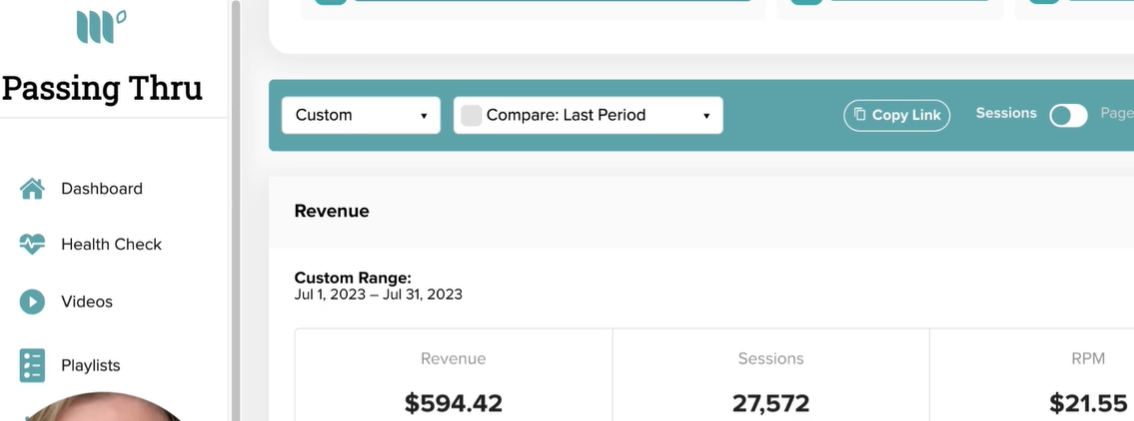Open the Custom date range dropdown
Image resolution: width=1134 pixels, height=421 pixels.
pos(361,115)
